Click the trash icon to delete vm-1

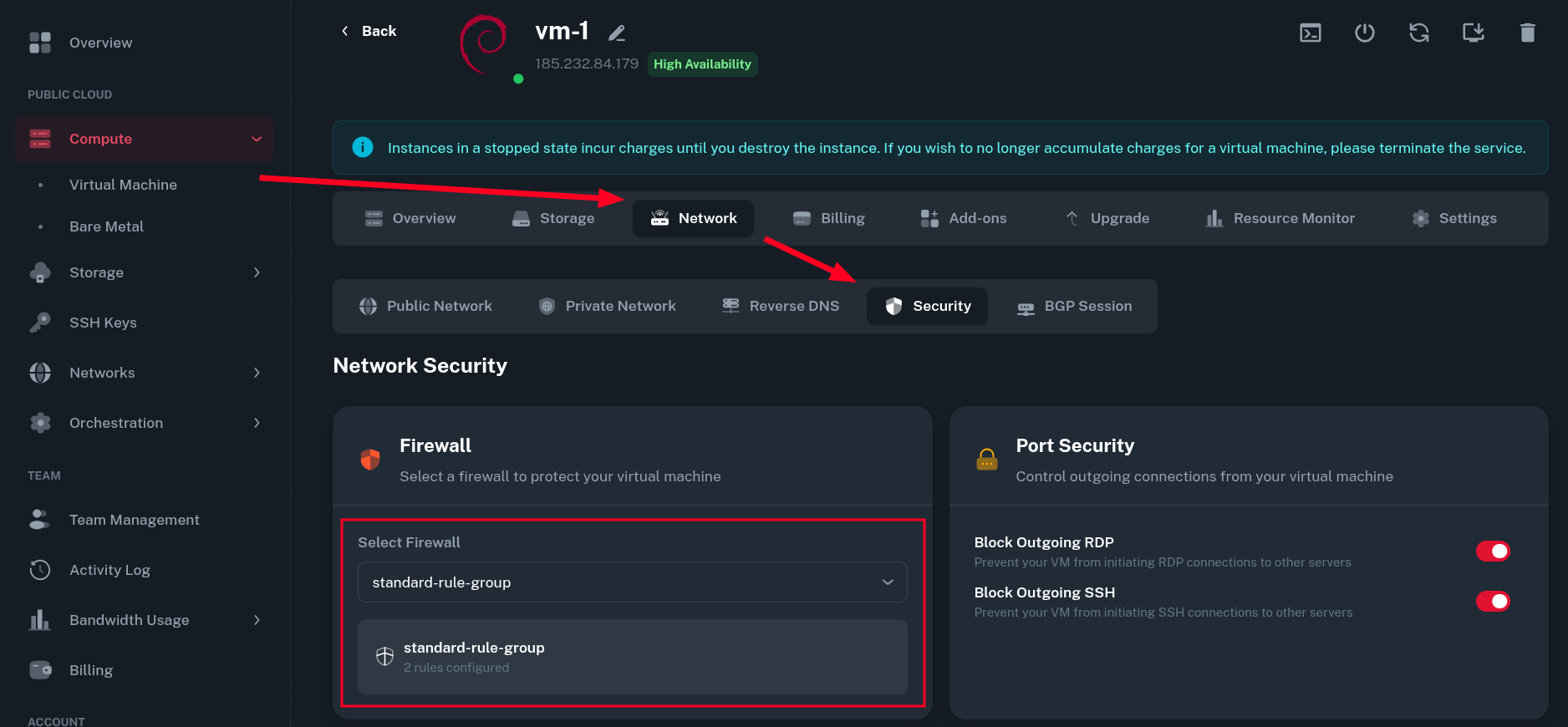point(1527,33)
